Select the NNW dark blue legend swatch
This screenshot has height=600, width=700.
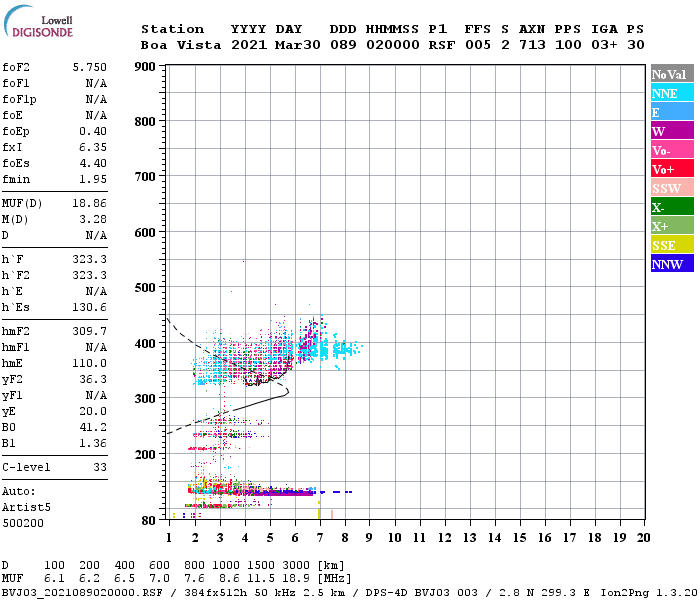(672, 263)
